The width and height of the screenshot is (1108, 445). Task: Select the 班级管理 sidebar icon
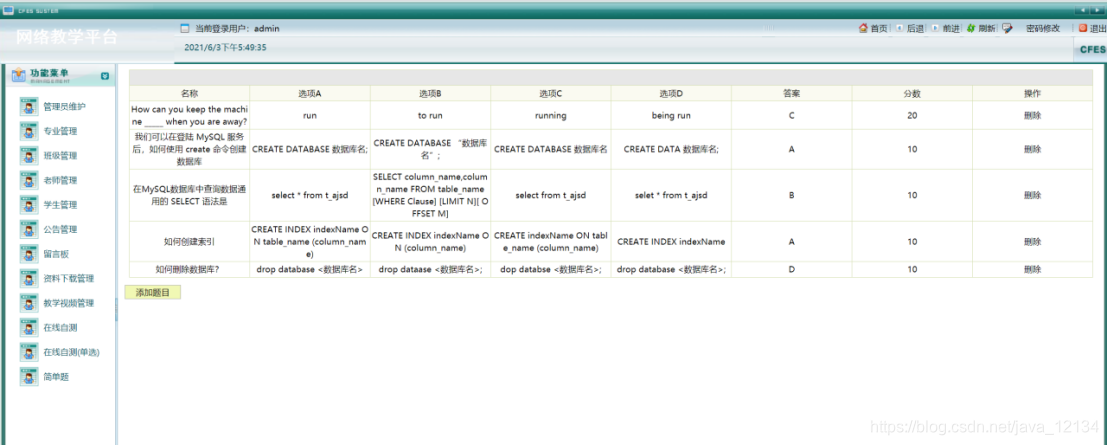pos(29,155)
